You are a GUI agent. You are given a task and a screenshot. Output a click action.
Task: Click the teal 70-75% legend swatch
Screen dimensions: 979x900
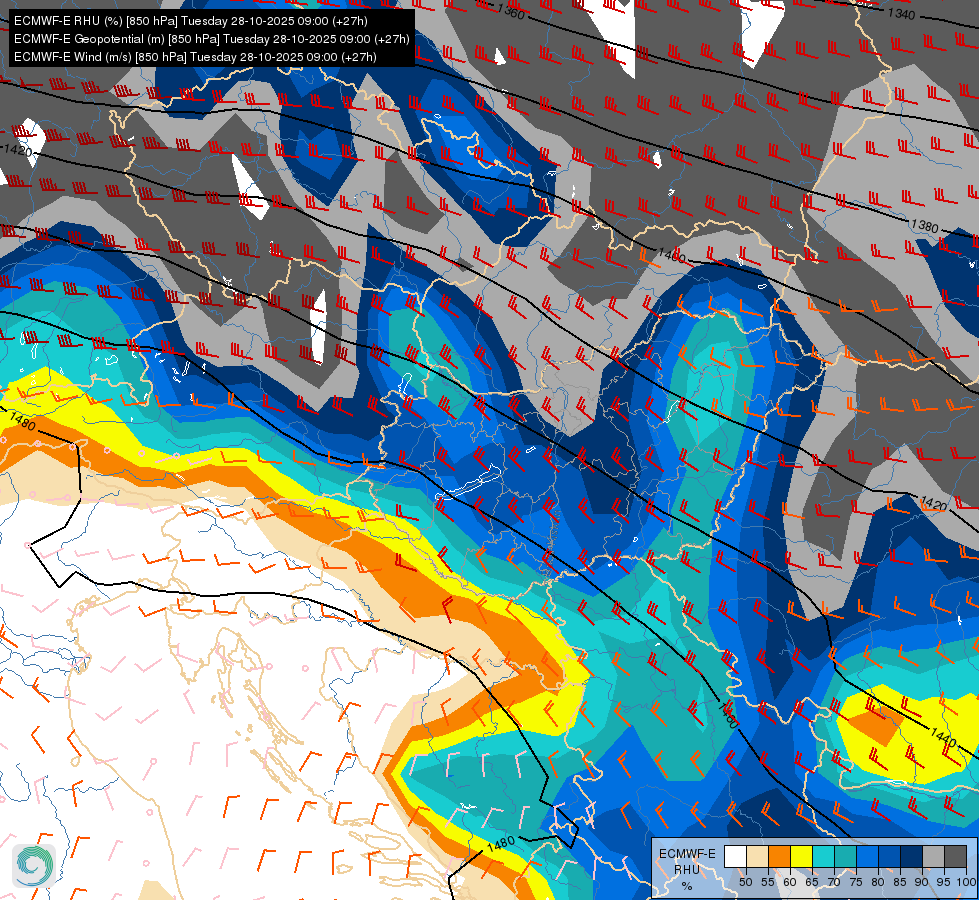coord(845,856)
